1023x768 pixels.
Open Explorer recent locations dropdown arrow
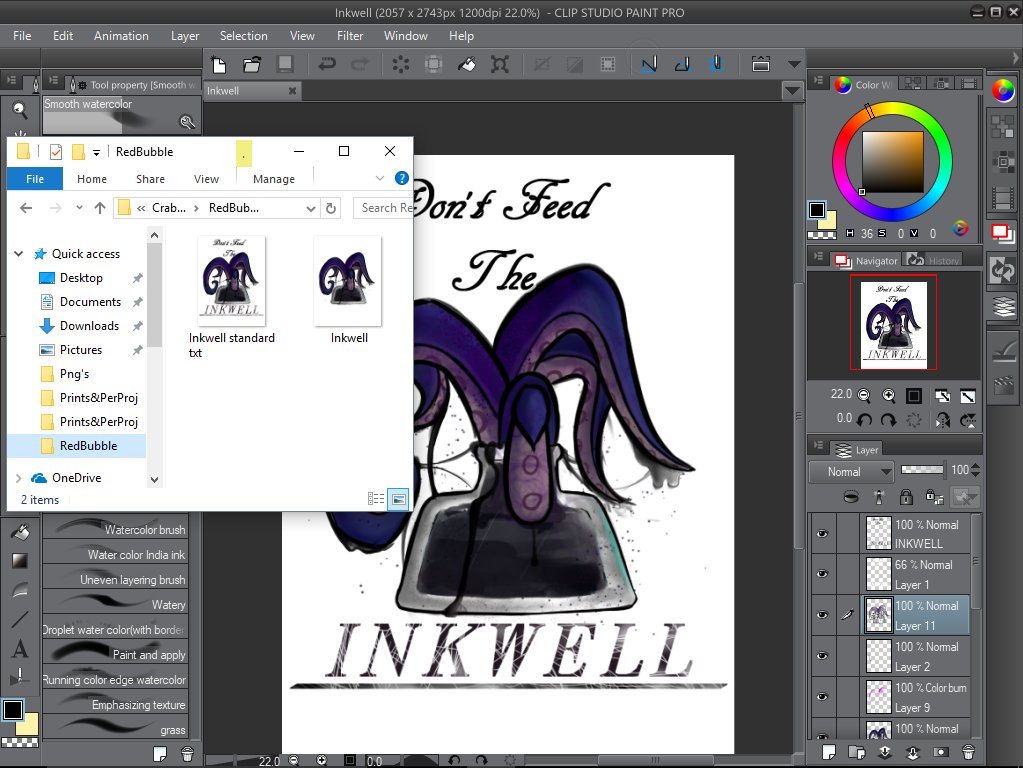tap(79, 207)
